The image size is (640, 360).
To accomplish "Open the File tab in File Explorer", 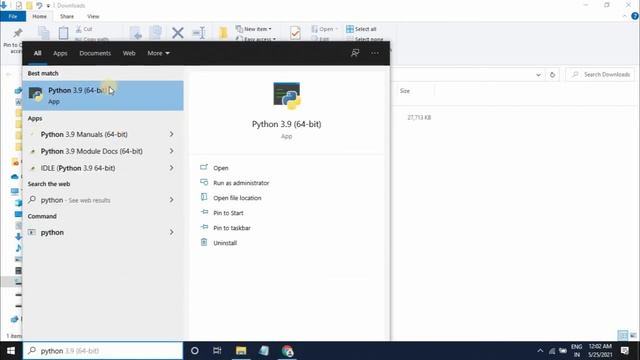I will point(13,16).
